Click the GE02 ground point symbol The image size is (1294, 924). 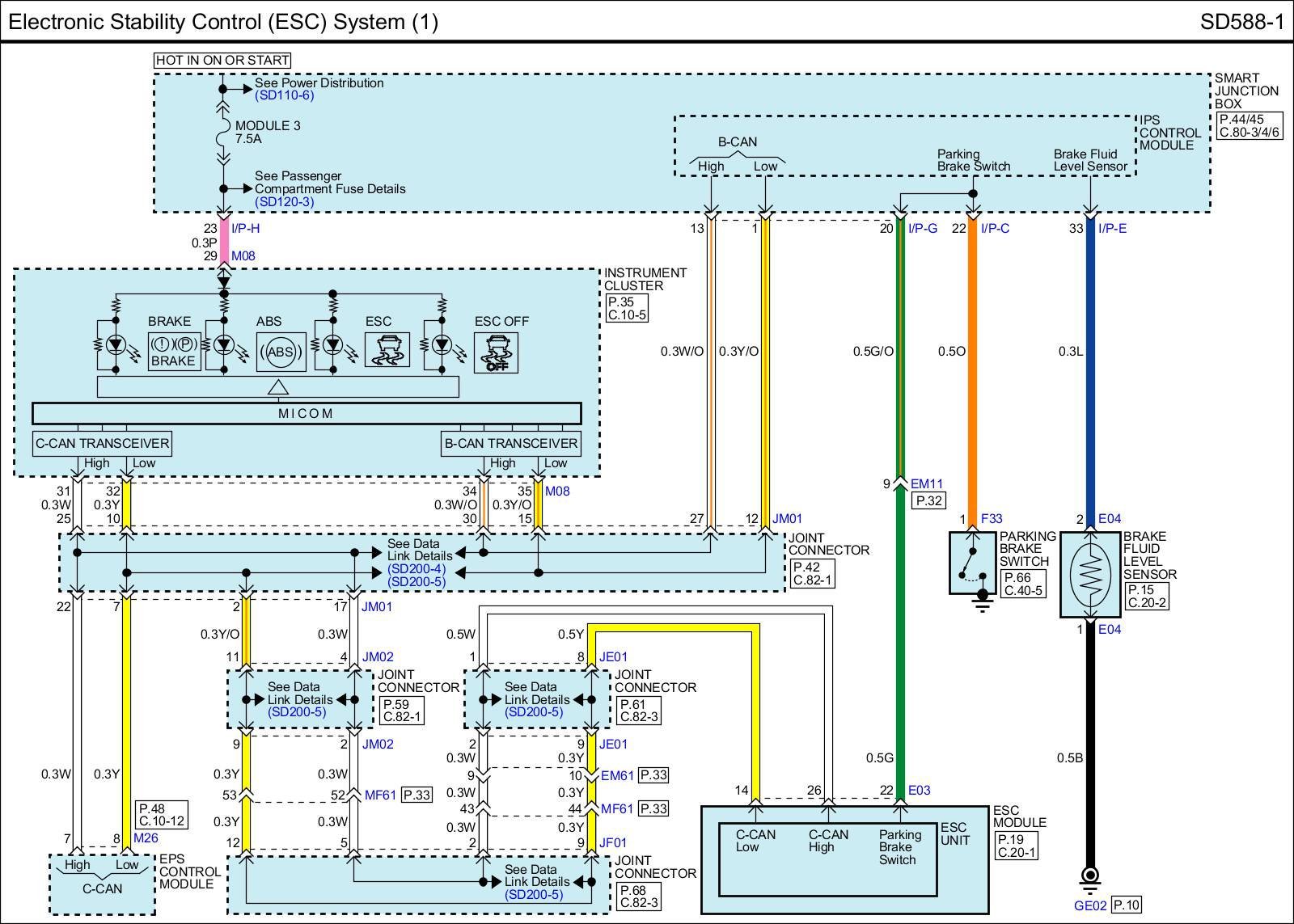1089,875
